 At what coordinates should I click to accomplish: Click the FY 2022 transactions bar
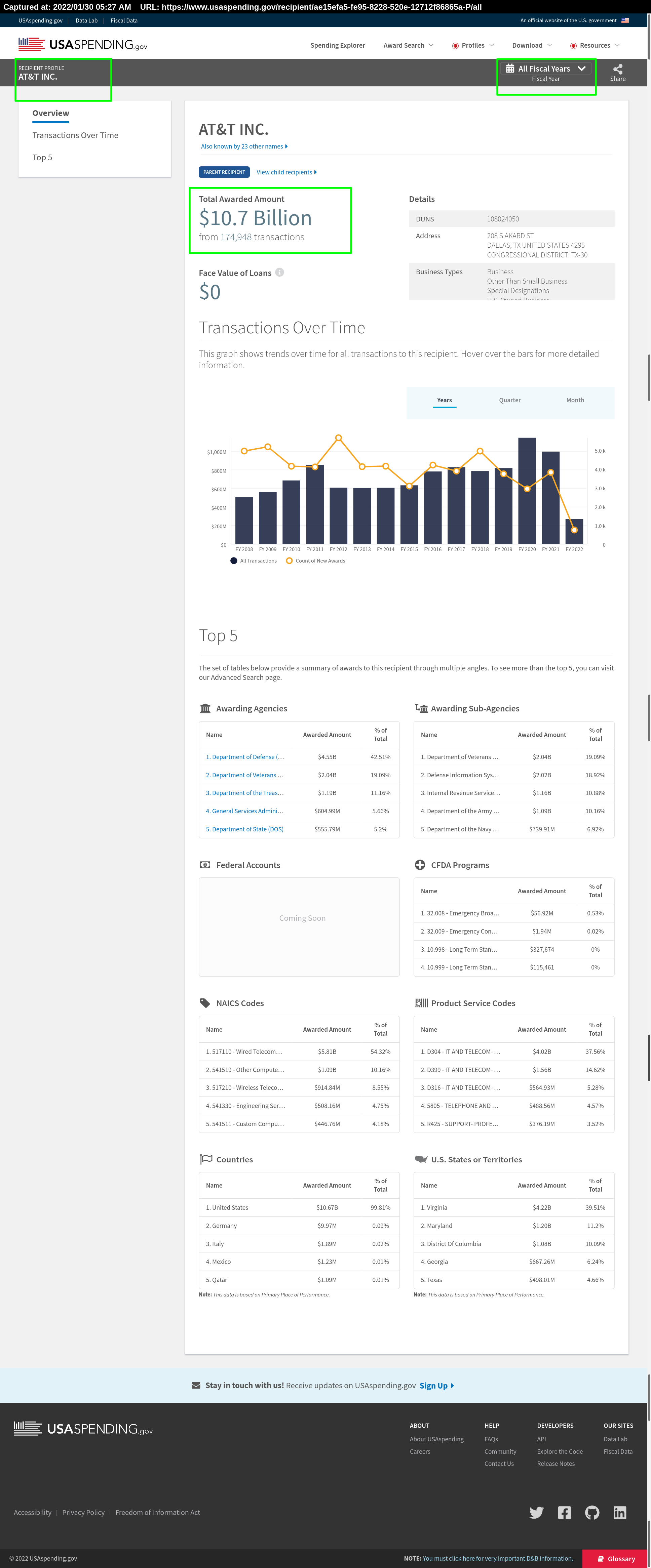coord(574,531)
